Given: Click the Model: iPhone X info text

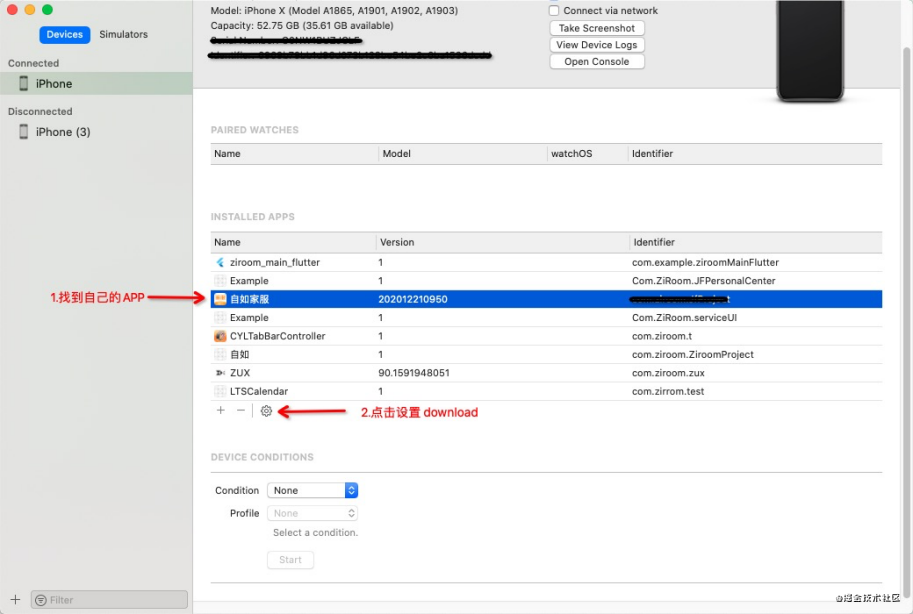Looking at the screenshot, I should click(334, 10).
